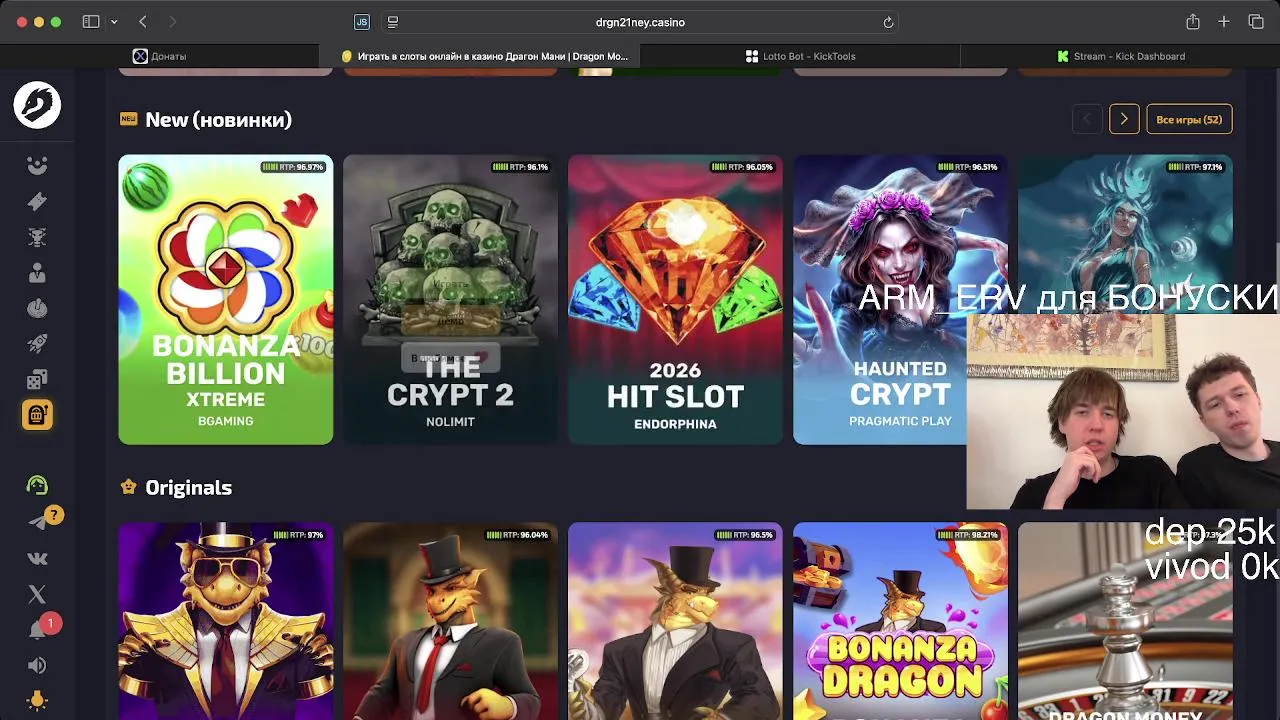
Task: Open the skull pirate icon in sidebar
Action: 37,237
